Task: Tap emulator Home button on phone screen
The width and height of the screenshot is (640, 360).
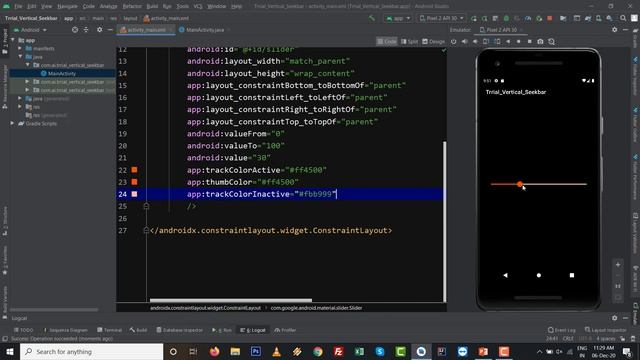Action: (539, 275)
